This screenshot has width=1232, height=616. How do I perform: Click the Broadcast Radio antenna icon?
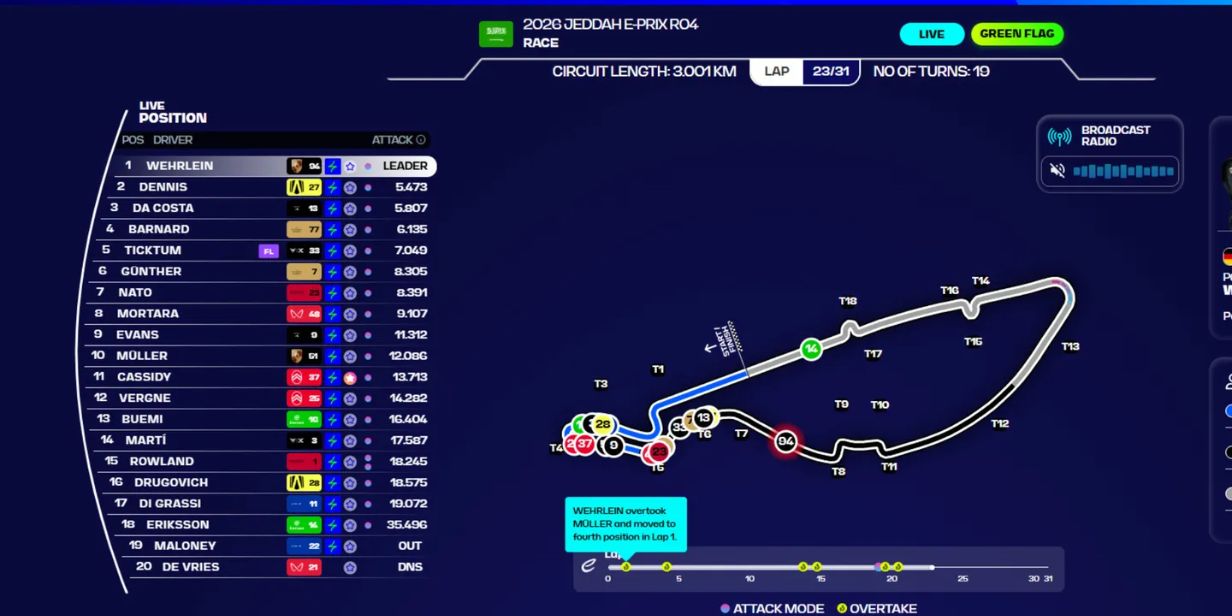point(1059,136)
